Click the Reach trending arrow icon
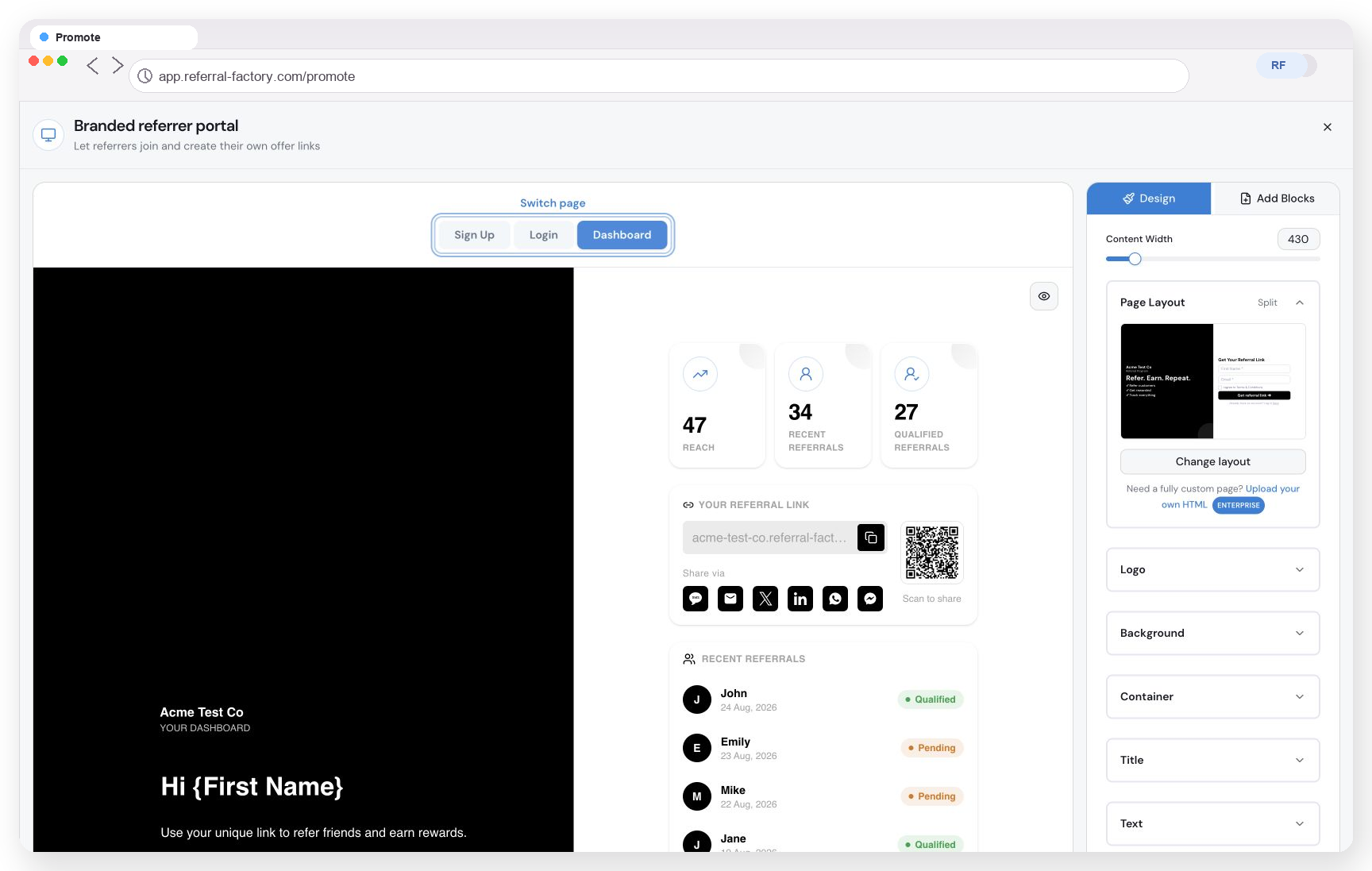The width and height of the screenshot is (1372, 871). pyautogui.click(x=700, y=374)
